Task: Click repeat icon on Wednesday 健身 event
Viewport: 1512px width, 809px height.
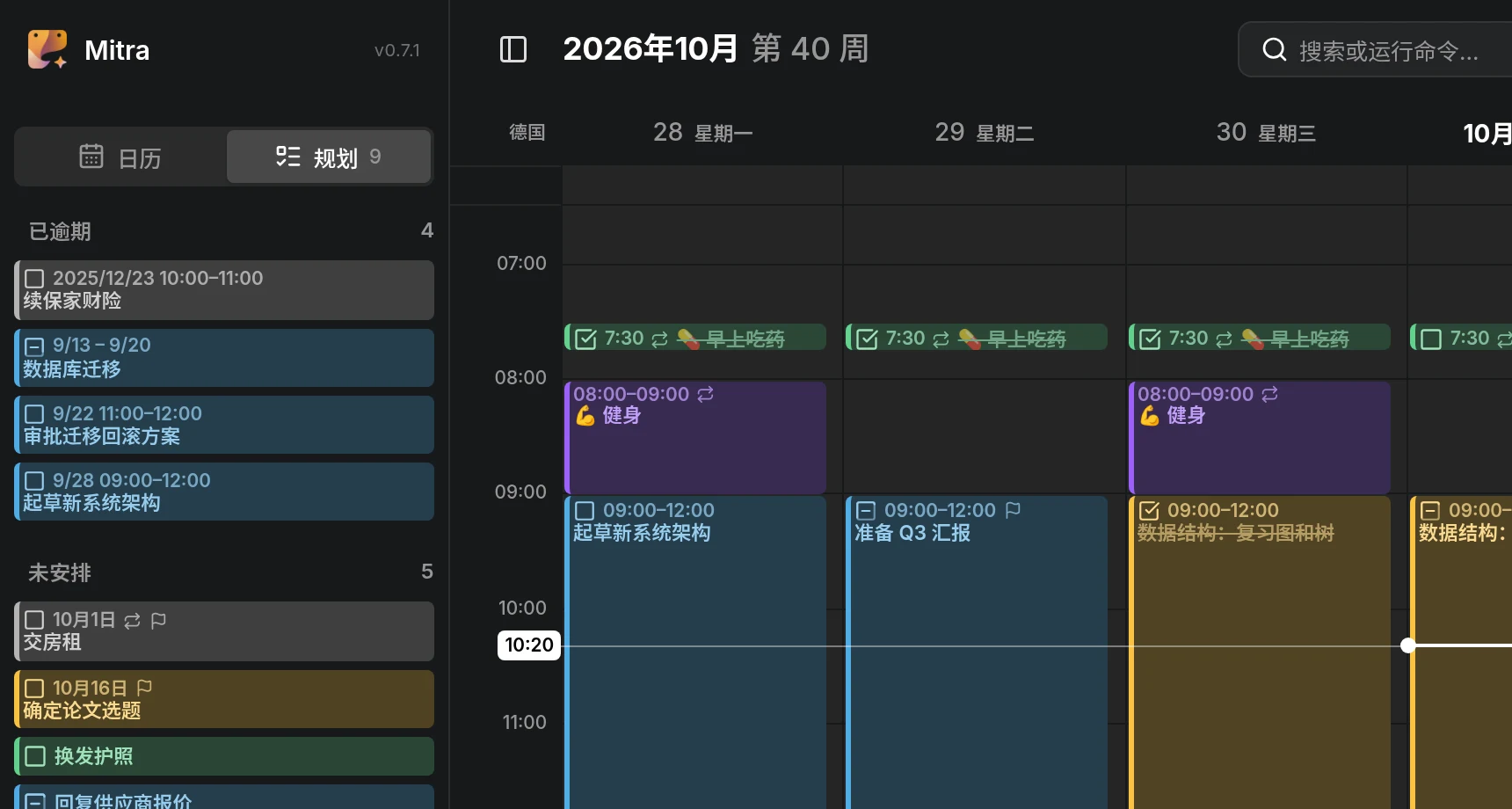Action: [1269, 394]
